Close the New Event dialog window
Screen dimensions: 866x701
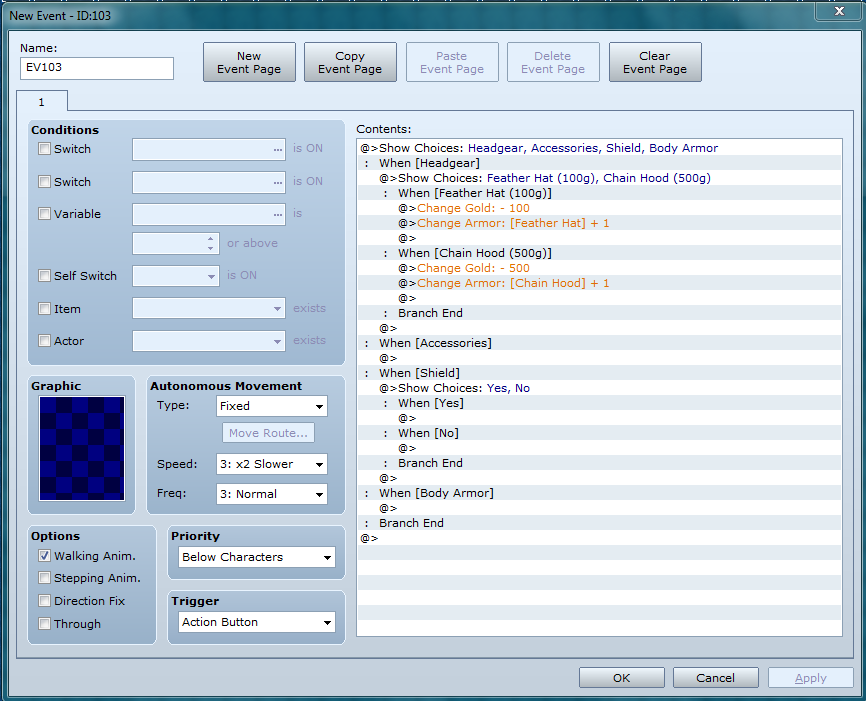(x=836, y=11)
